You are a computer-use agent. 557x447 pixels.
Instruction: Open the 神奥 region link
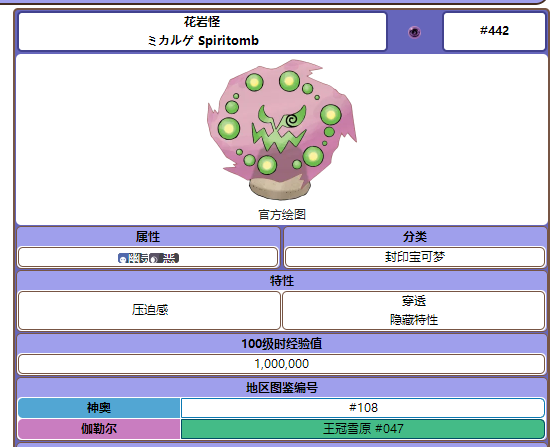99,408
